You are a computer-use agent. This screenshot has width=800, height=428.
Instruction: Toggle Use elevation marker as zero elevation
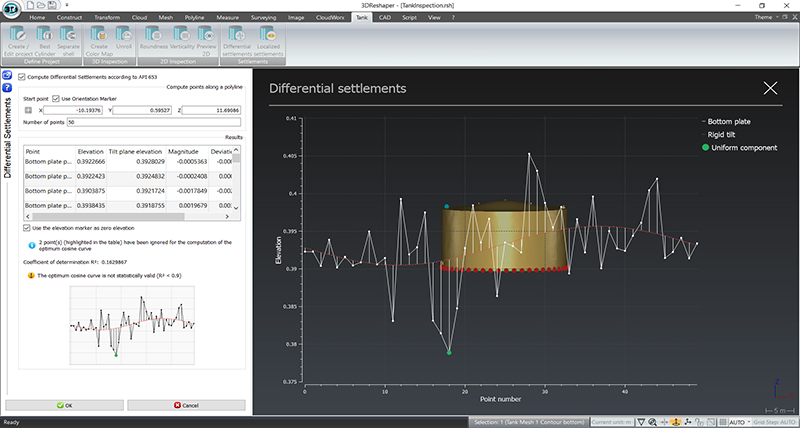click(x=26, y=228)
